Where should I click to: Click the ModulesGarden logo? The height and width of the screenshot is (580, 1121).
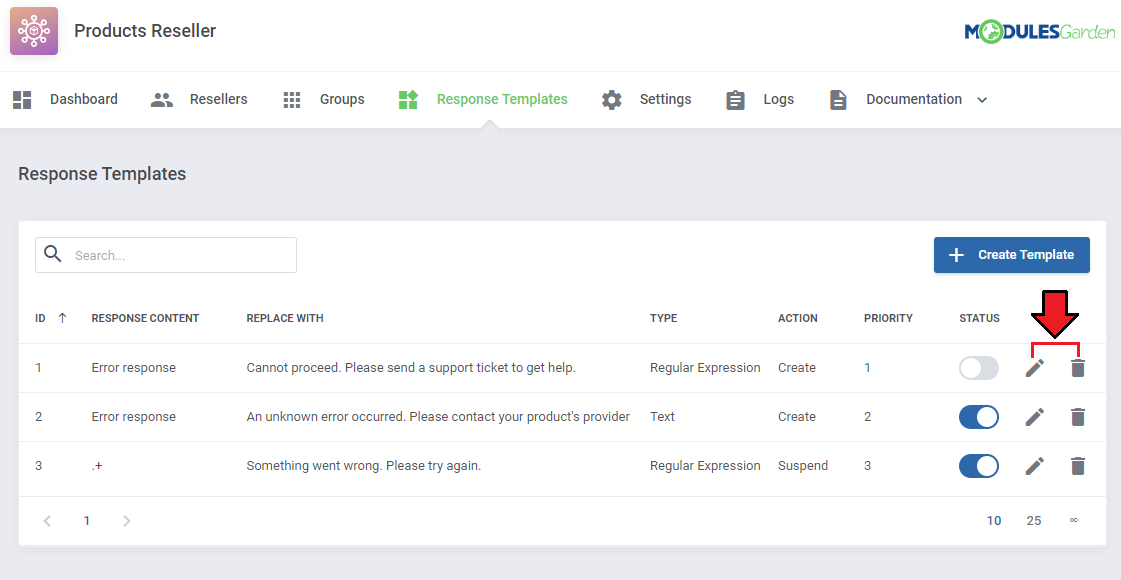click(x=1039, y=31)
